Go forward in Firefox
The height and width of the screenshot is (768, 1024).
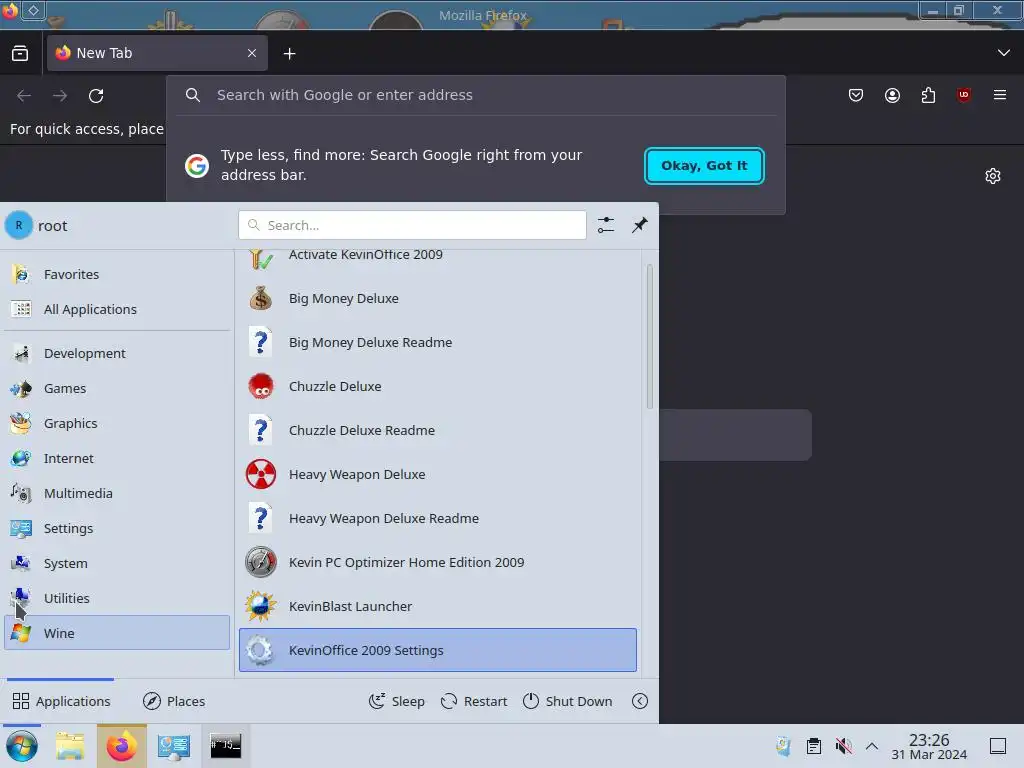coord(60,96)
